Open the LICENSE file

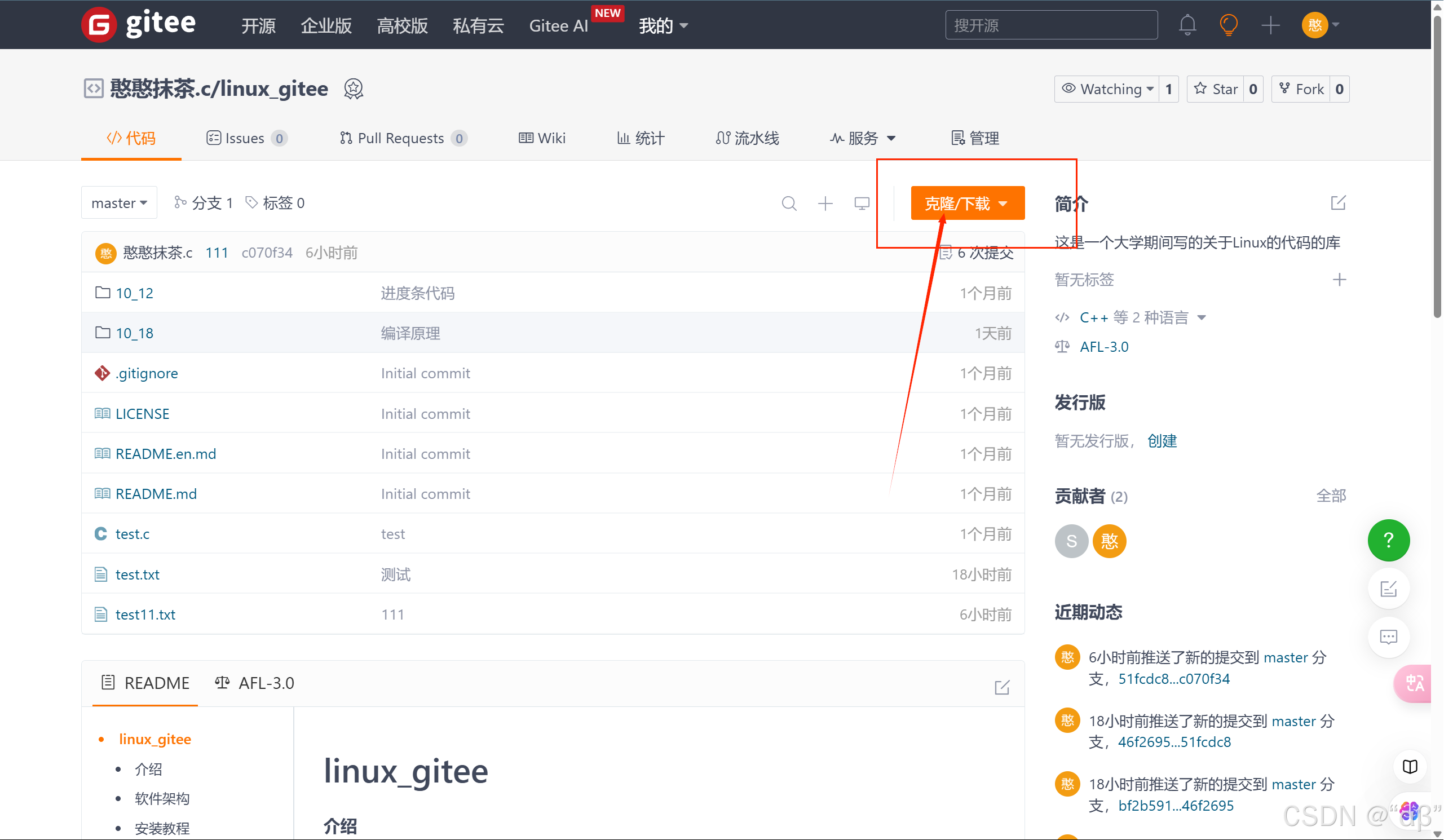point(142,414)
